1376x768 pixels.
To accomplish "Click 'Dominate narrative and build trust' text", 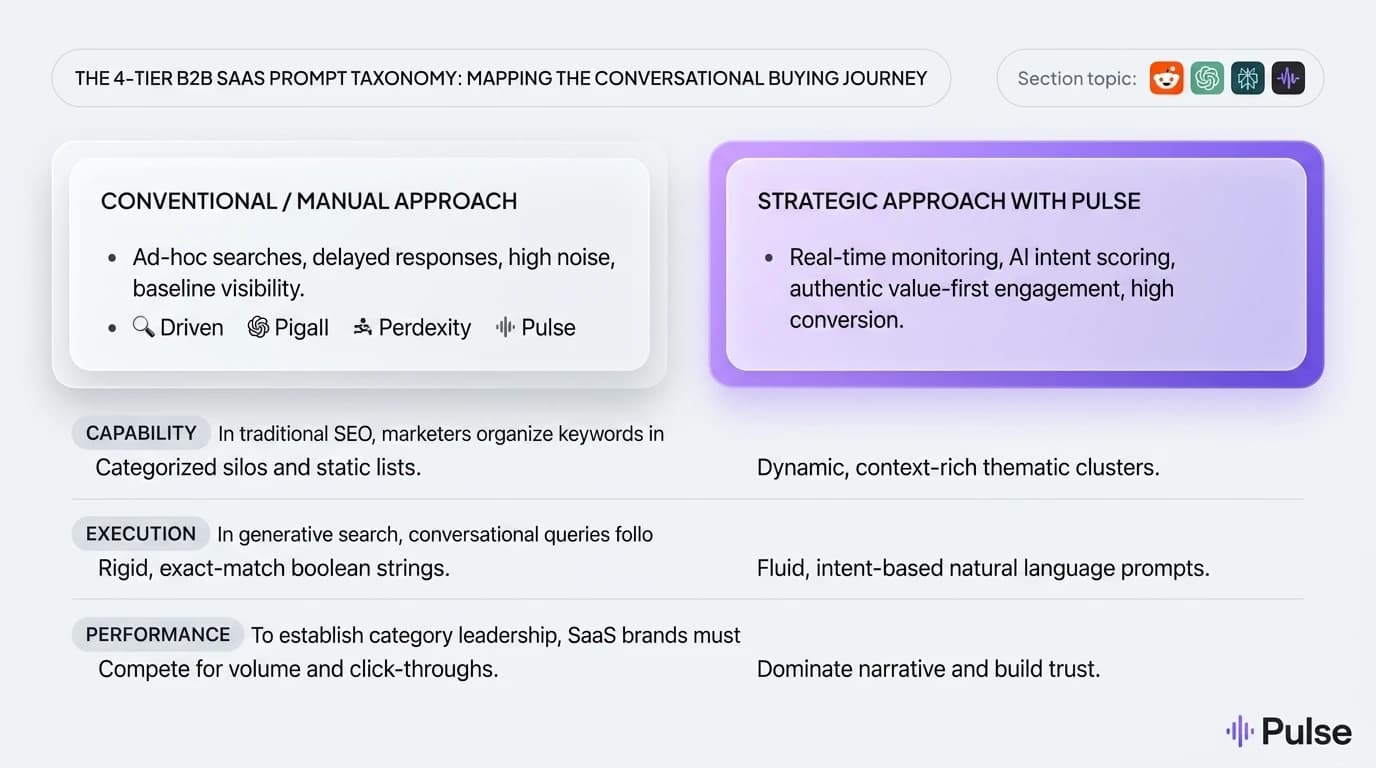I will [x=928, y=669].
